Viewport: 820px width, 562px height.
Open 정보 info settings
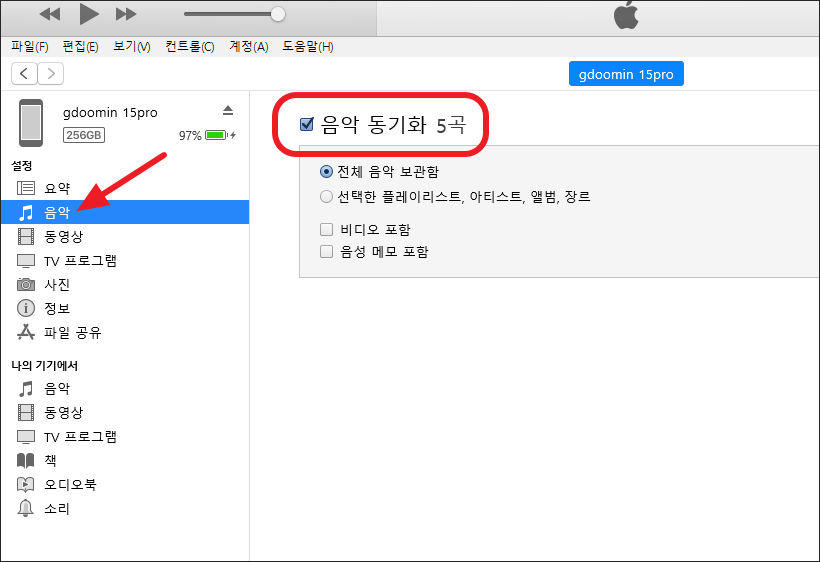pyautogui.click(x=124, y=308)
